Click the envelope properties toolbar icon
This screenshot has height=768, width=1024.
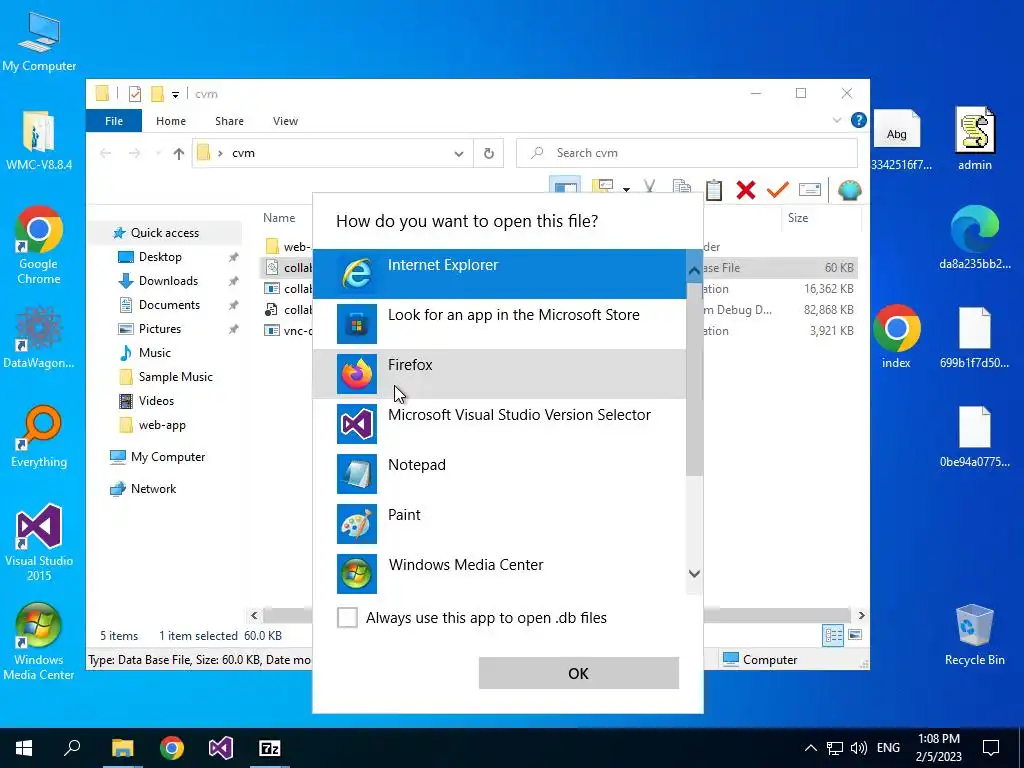tap(810, 189)
